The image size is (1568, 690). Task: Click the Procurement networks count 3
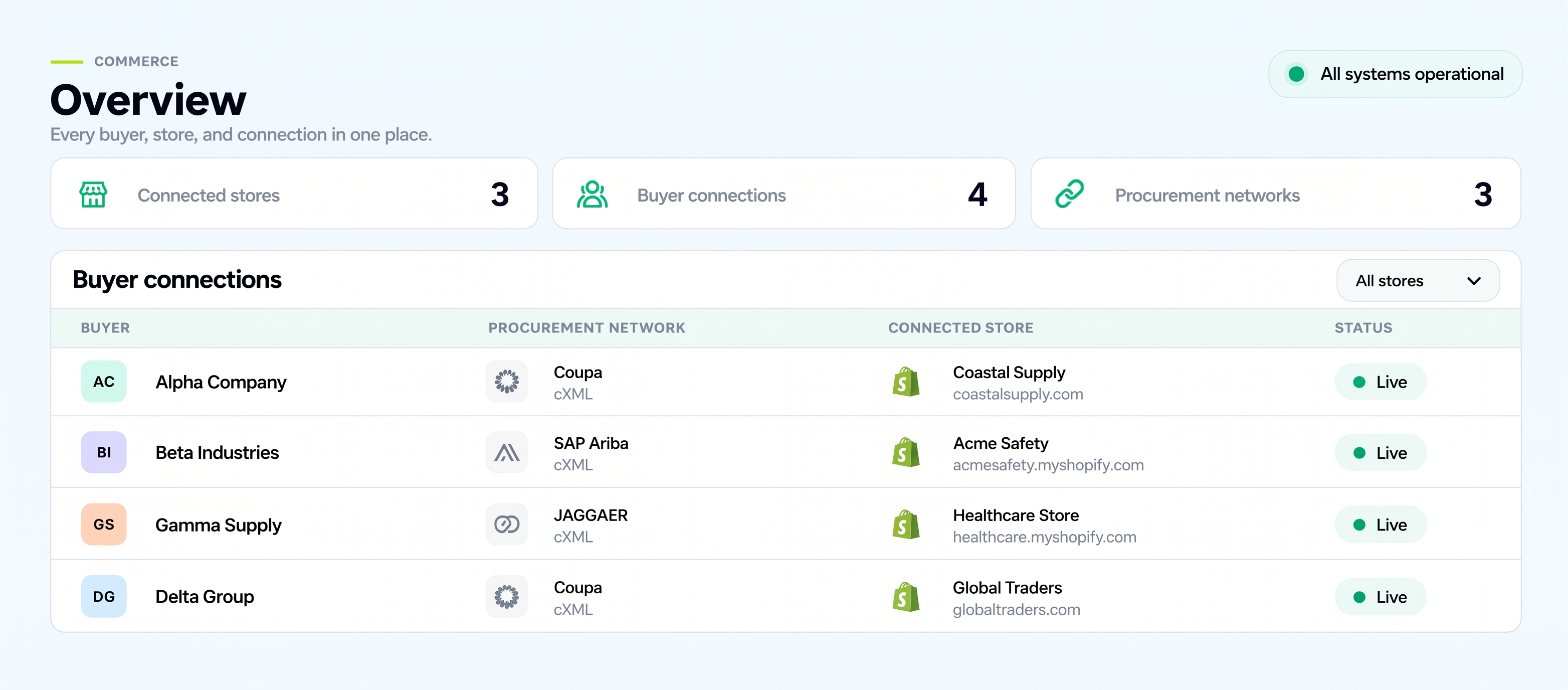click(x=1483, y=194)
